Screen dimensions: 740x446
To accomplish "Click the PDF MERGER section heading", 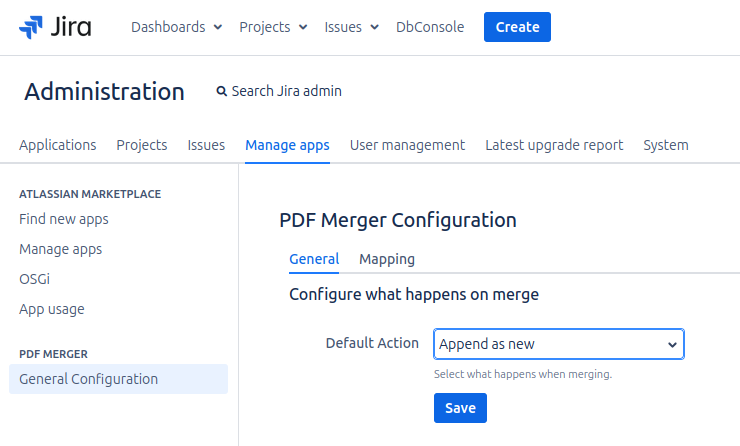I will [x=53, y=354].
